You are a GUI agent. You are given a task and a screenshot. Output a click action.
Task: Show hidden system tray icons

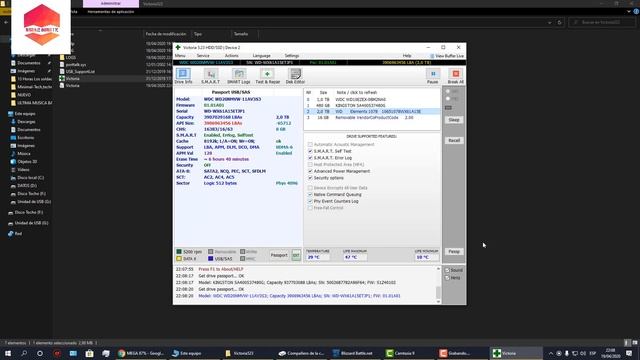tap(551, 353)
